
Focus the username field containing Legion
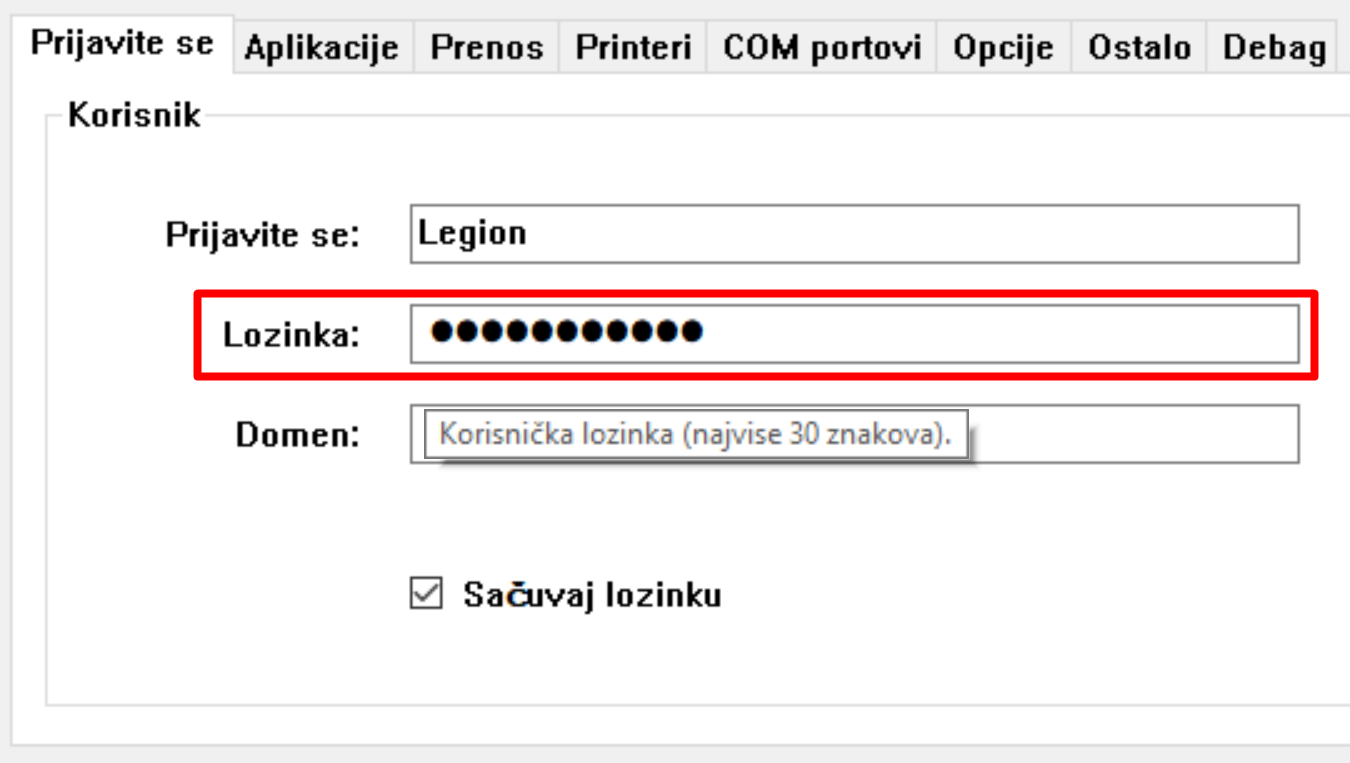coord(853,234)
